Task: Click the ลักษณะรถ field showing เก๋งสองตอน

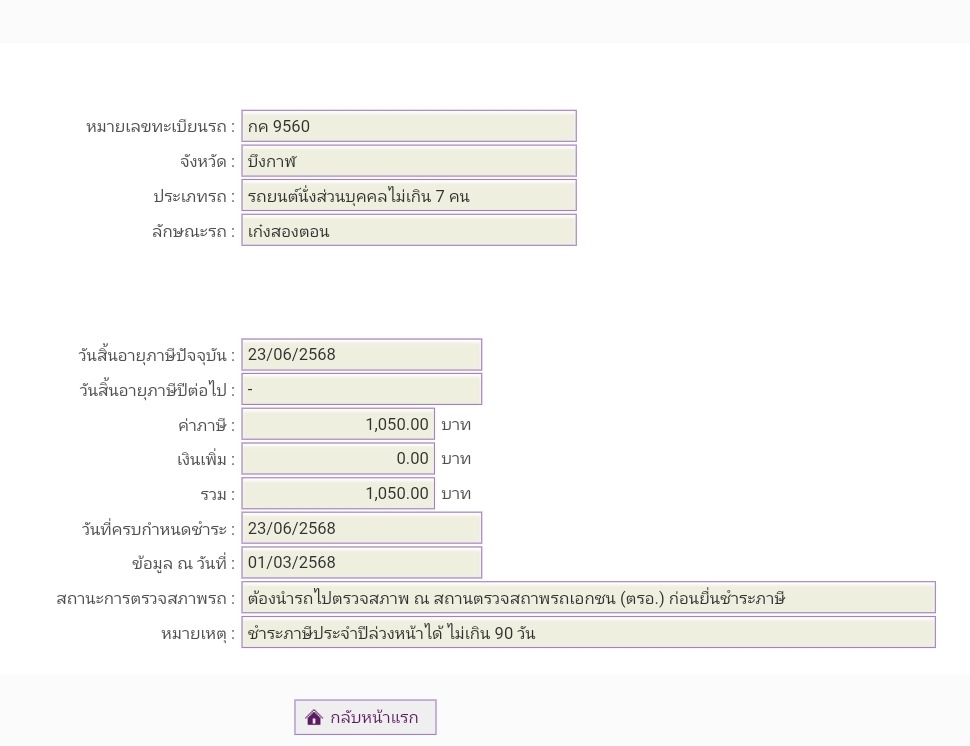Action: point(409,230)
